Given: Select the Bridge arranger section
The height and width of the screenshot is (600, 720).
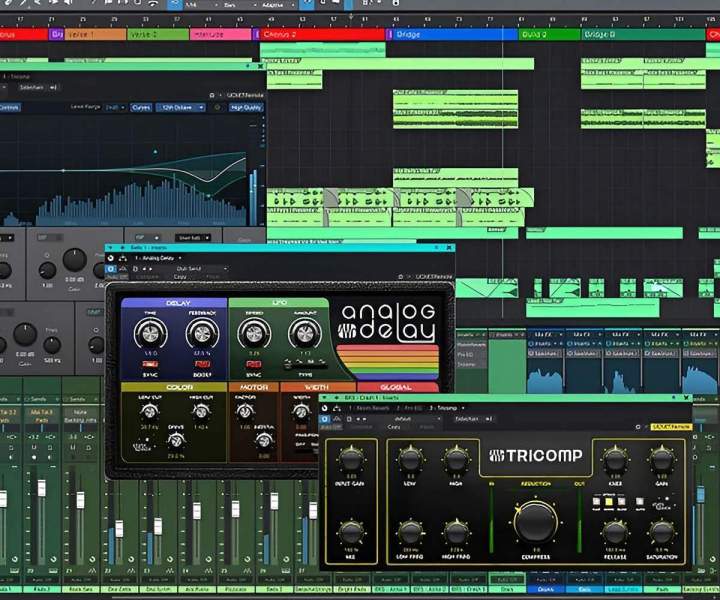Looking at the screenshot, I should tap(455, 34).
